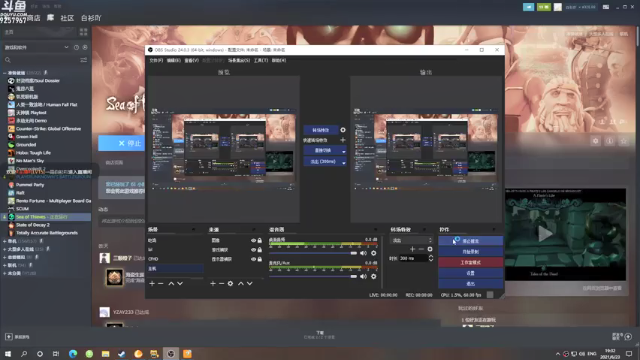Toggle lock on the second source
Viewport: 640px width, 360px height.
click(260, 250)
